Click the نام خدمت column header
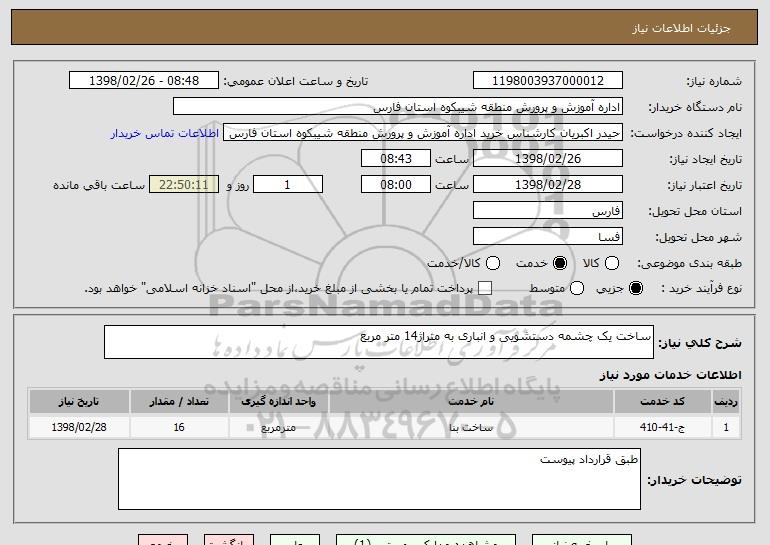The image size is (770, 545). (471, 402)
